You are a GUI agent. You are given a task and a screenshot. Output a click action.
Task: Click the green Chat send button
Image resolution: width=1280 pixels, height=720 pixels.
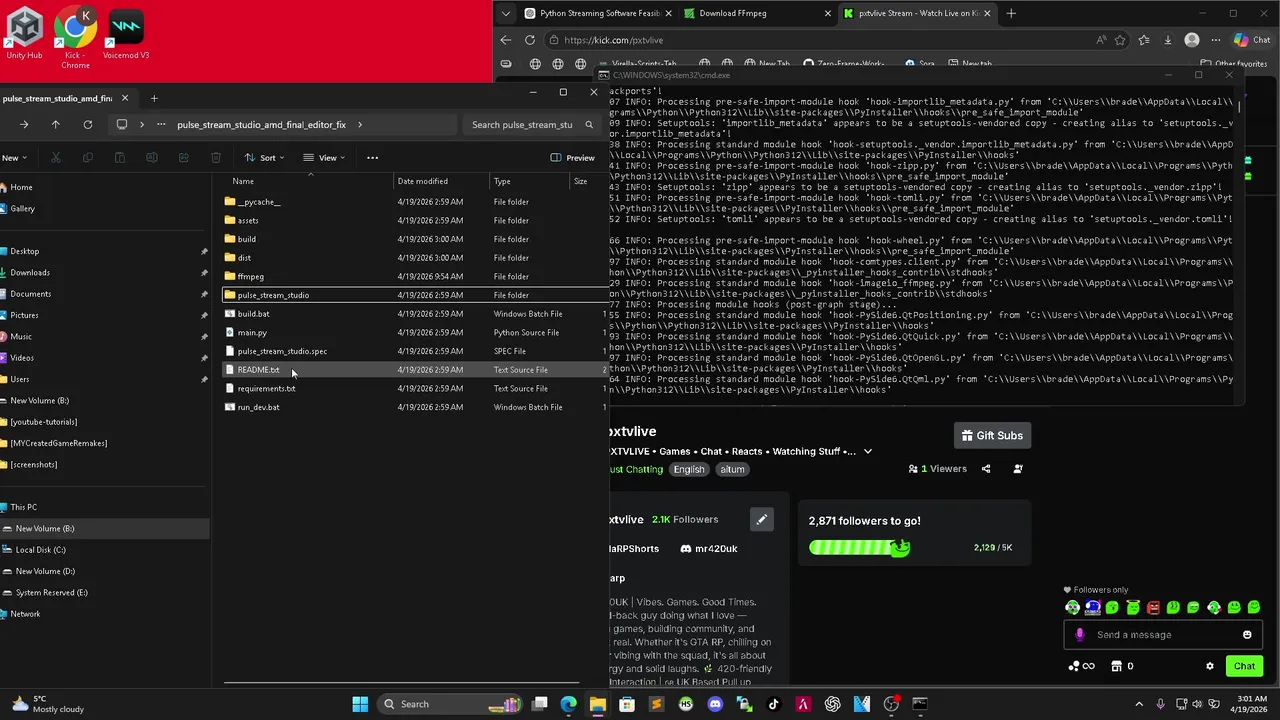(1245, 666)
